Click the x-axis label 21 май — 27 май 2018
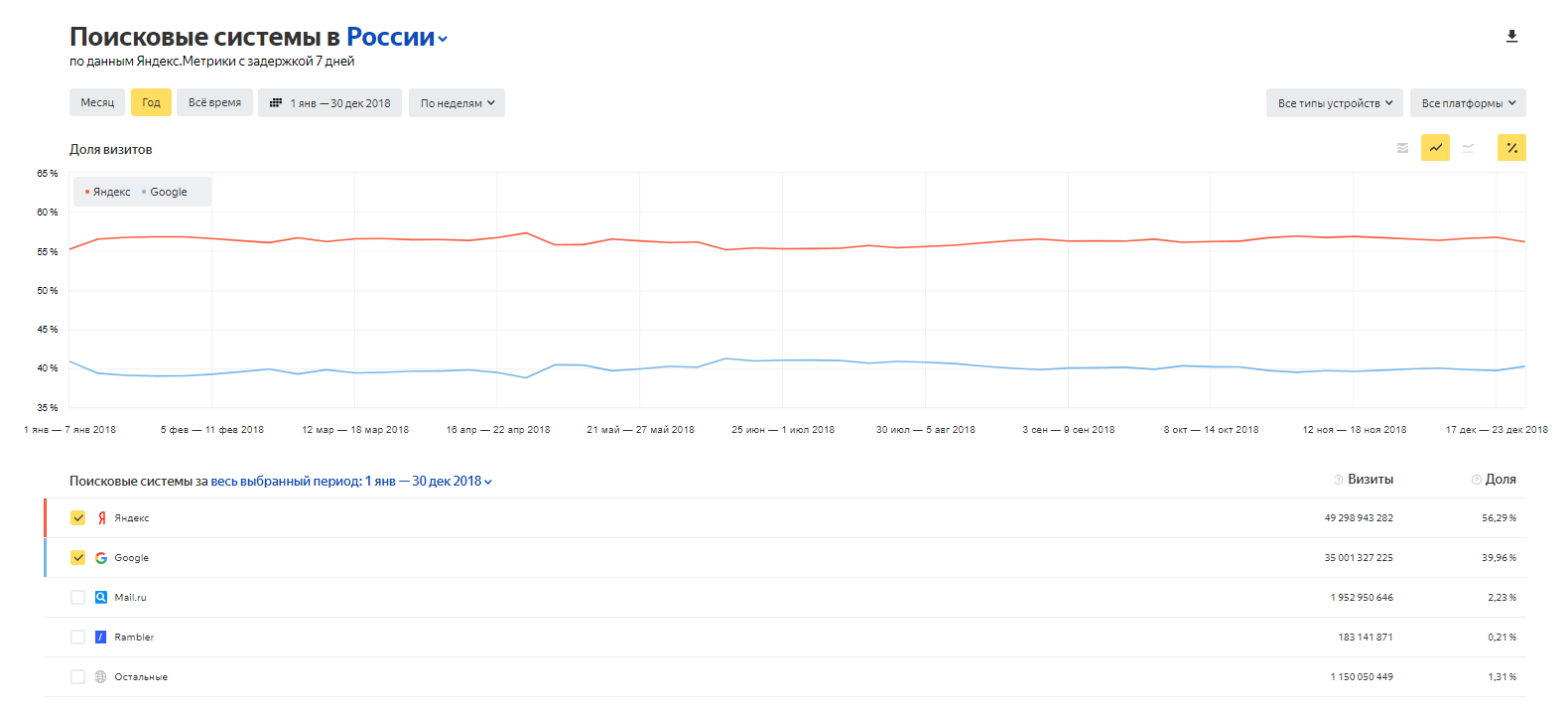 (640, 430)
